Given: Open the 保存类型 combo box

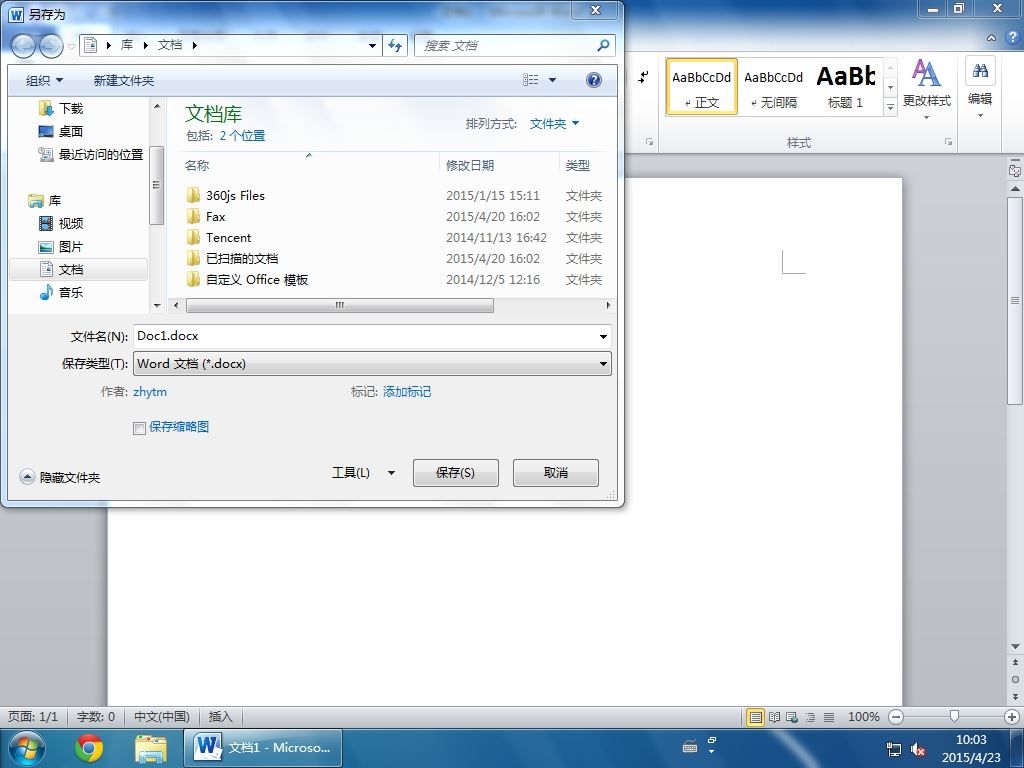Looking at the screenshot, I should click(372, 364).
